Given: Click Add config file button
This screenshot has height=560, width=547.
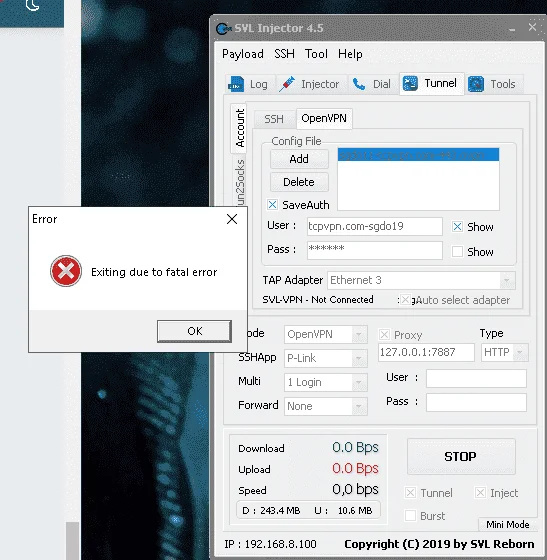Looking at the screenshot, I should click(299, 159).
